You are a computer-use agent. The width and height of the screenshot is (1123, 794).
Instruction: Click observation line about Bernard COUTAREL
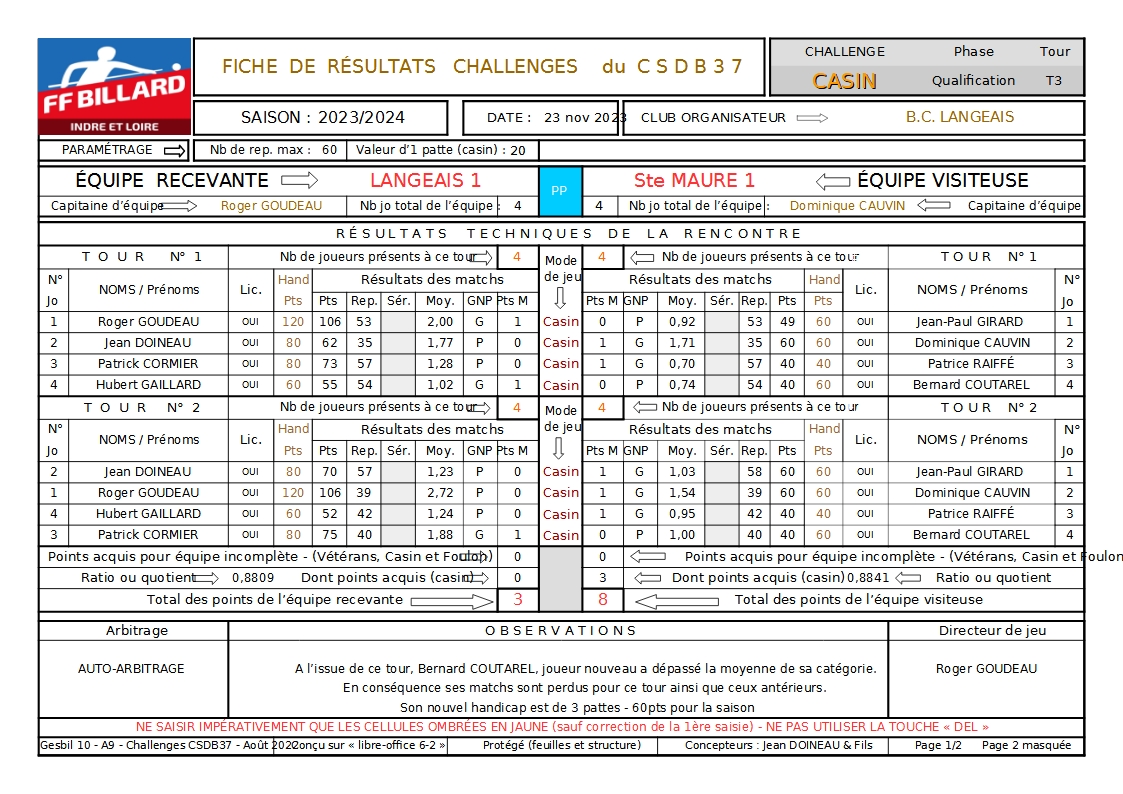tap(586, 669)
